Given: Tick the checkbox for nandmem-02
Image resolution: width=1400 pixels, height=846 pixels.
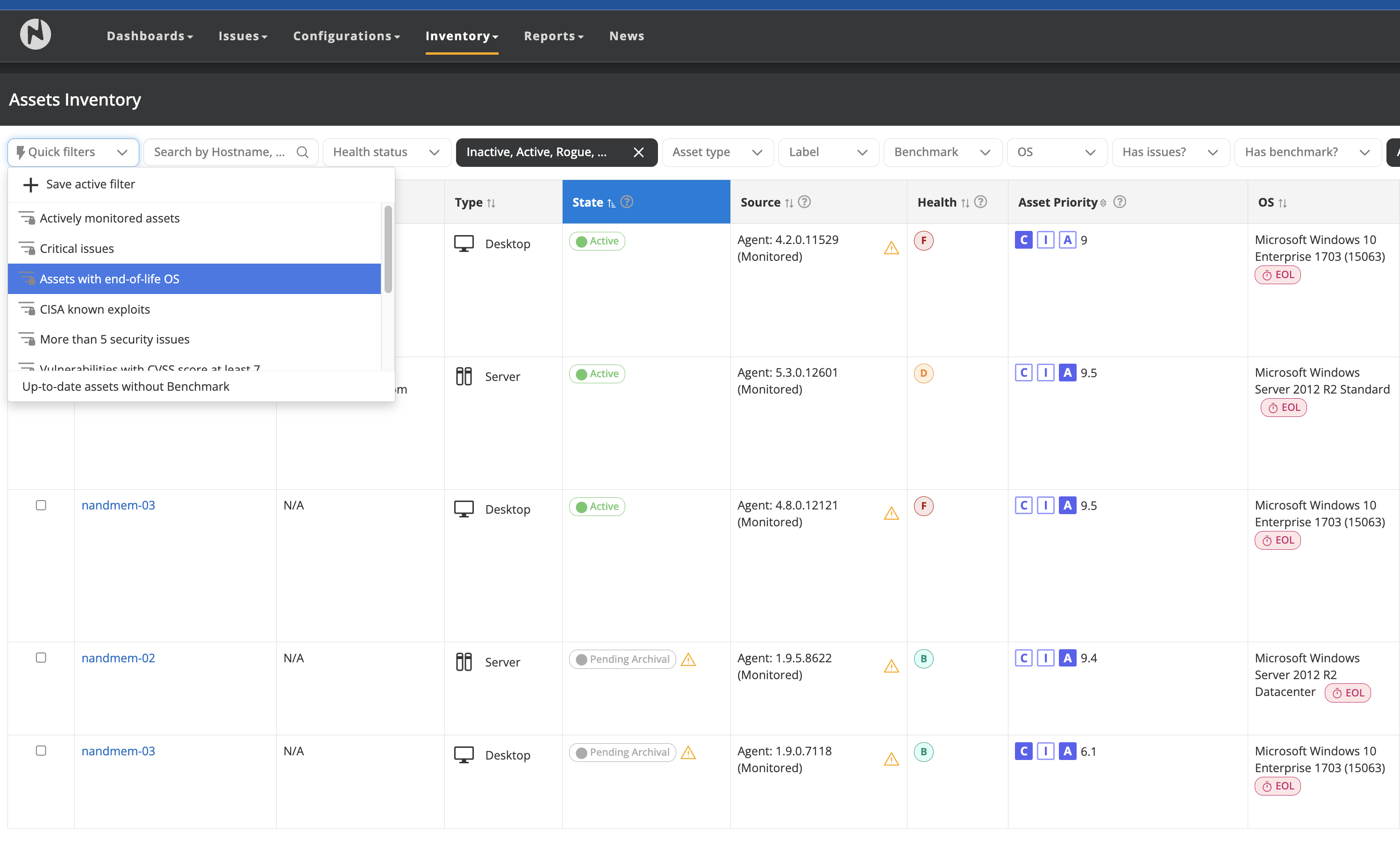Looking at the screenshot, I should click(x=41, y=657).
